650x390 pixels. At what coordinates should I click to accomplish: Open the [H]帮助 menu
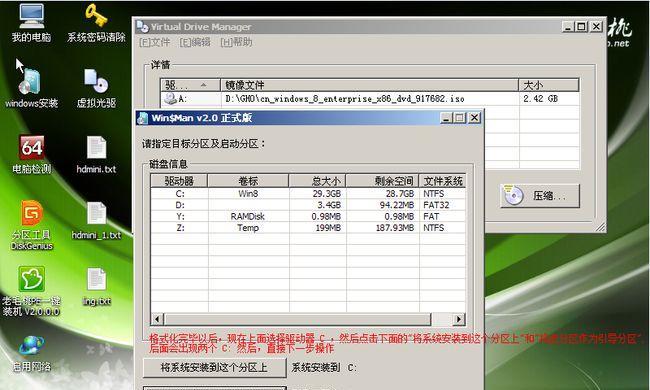click(236, 42)
